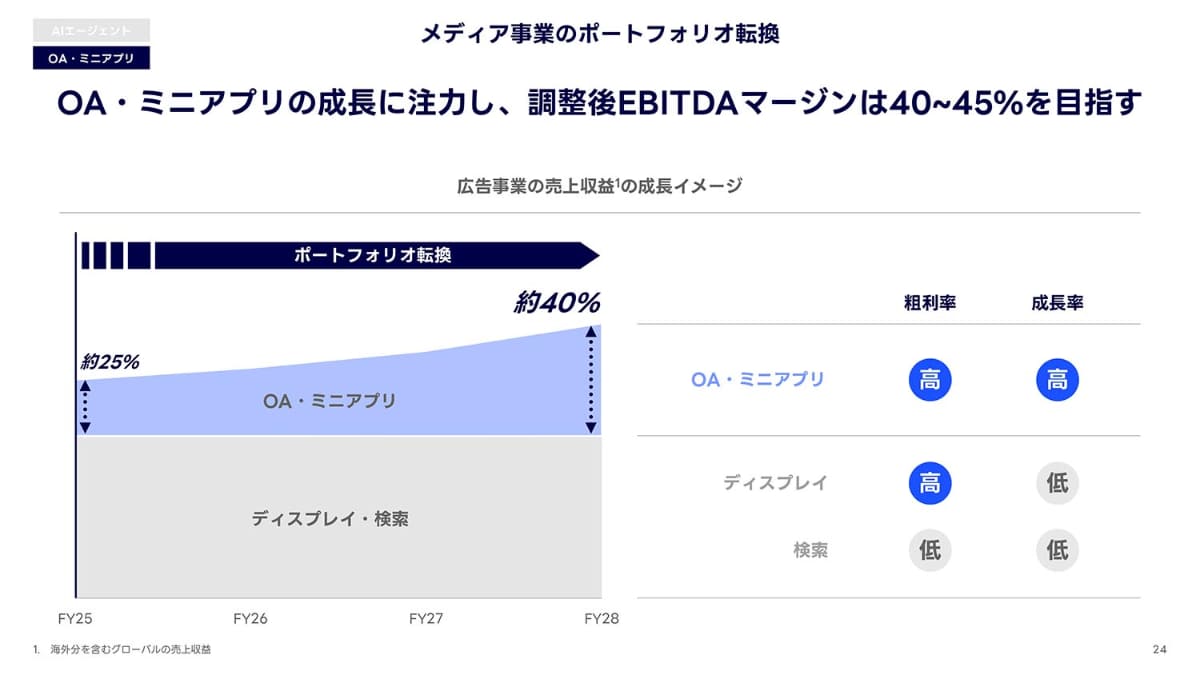Click the 粗利率 column header

[x=930, y=303]
